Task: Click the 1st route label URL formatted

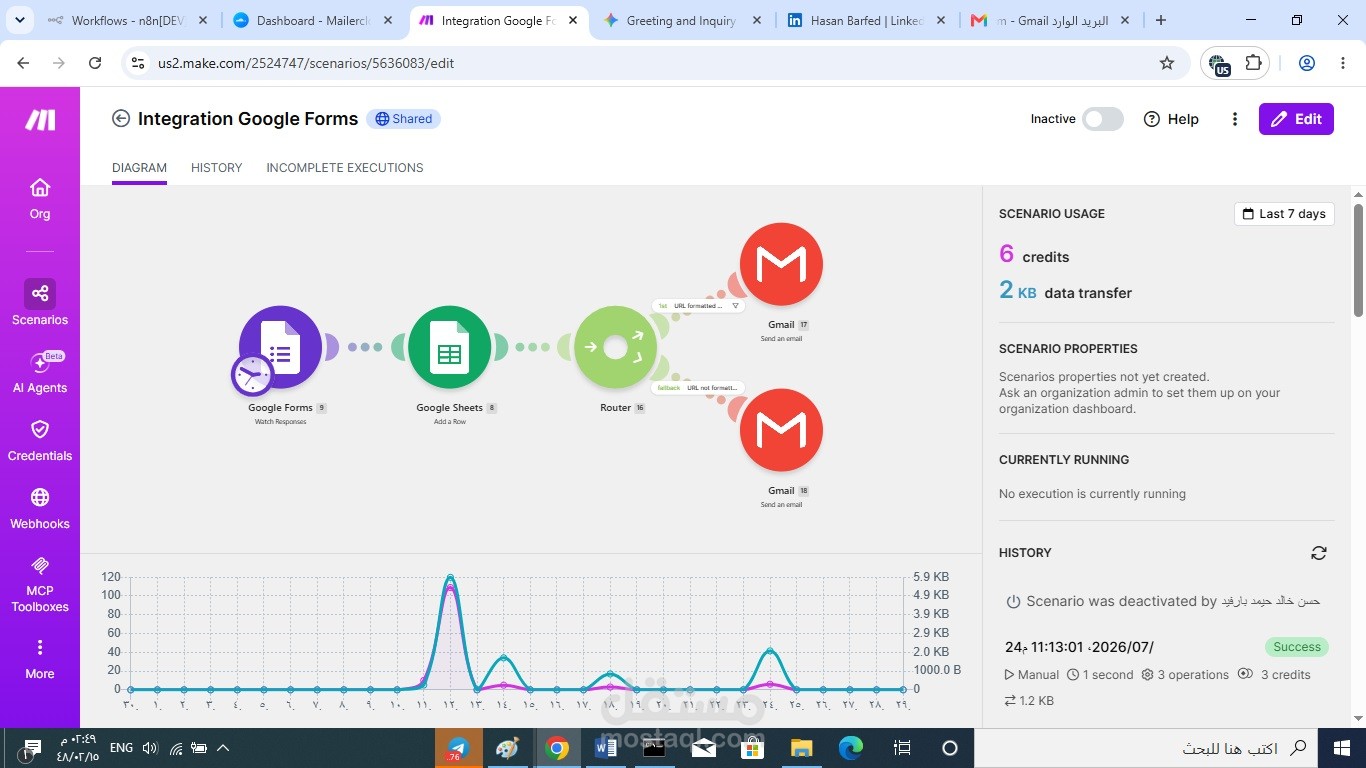Action: 700,306
